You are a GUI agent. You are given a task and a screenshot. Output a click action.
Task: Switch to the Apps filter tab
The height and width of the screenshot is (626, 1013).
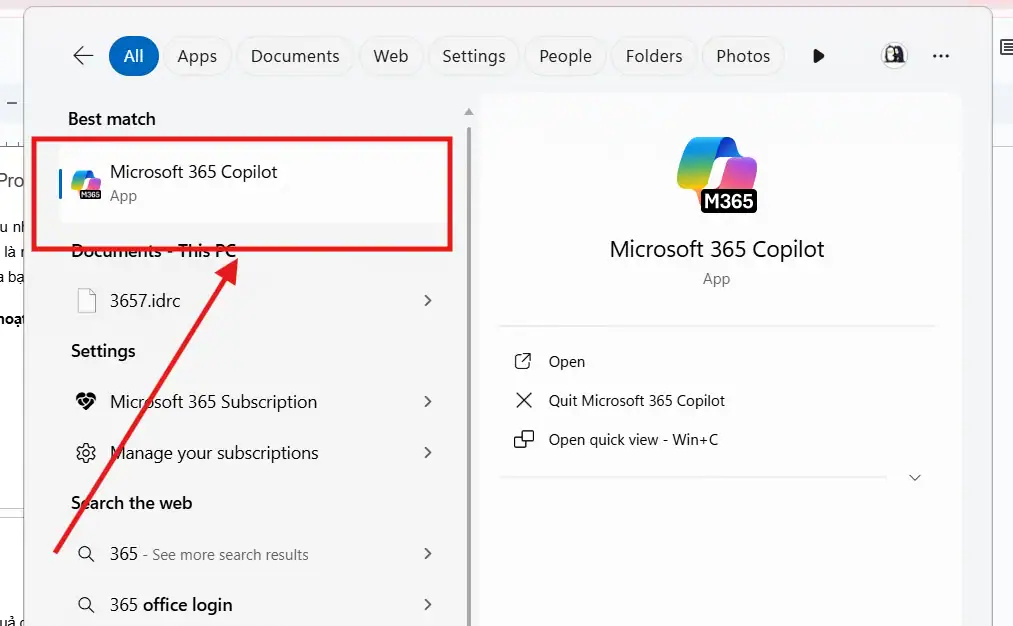click(x=197, y=56)
